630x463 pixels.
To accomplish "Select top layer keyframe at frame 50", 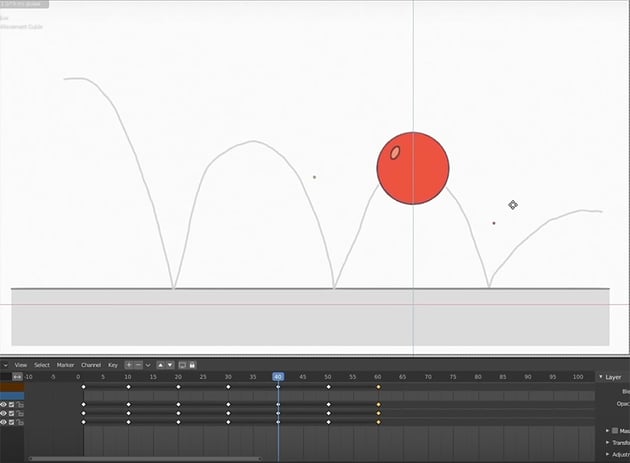I will tap(329, 404).
